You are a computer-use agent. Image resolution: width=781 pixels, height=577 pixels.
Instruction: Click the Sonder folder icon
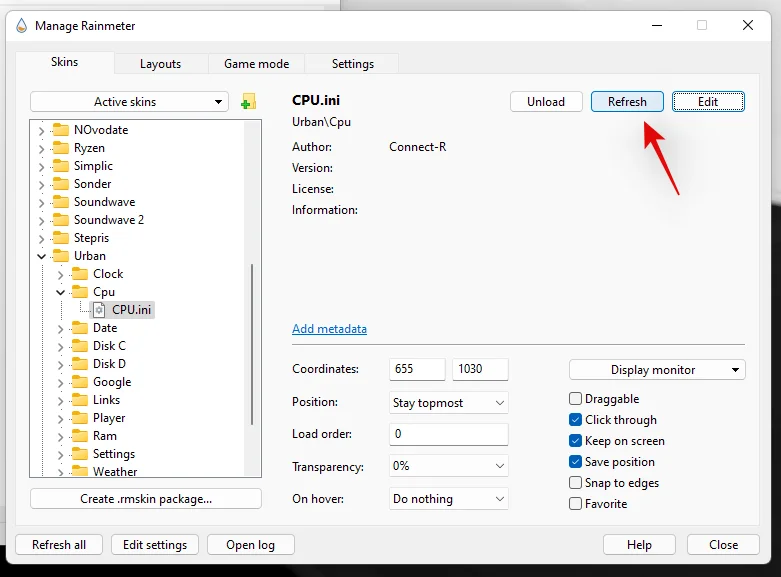61,184
